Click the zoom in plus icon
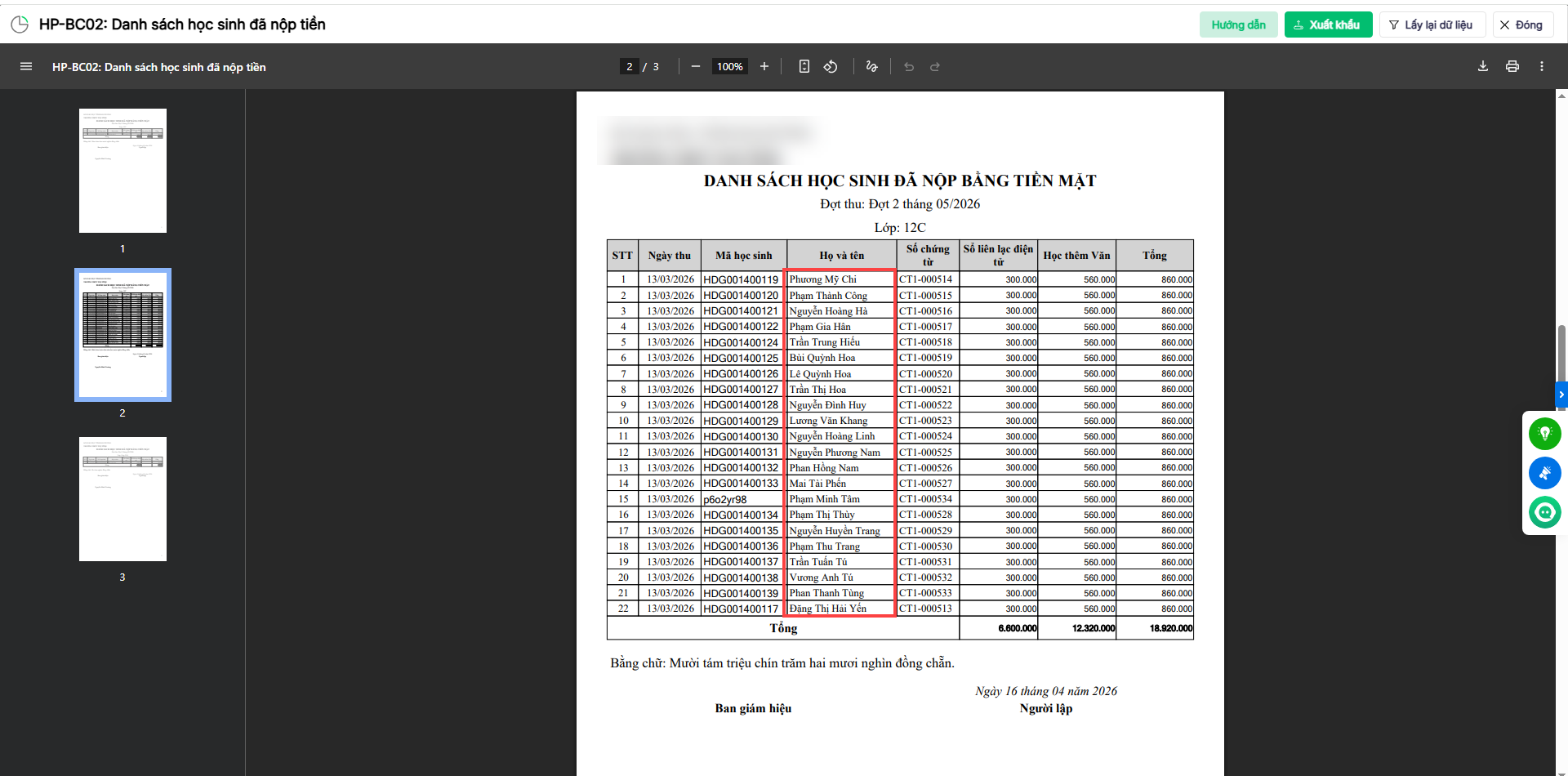 764,67
